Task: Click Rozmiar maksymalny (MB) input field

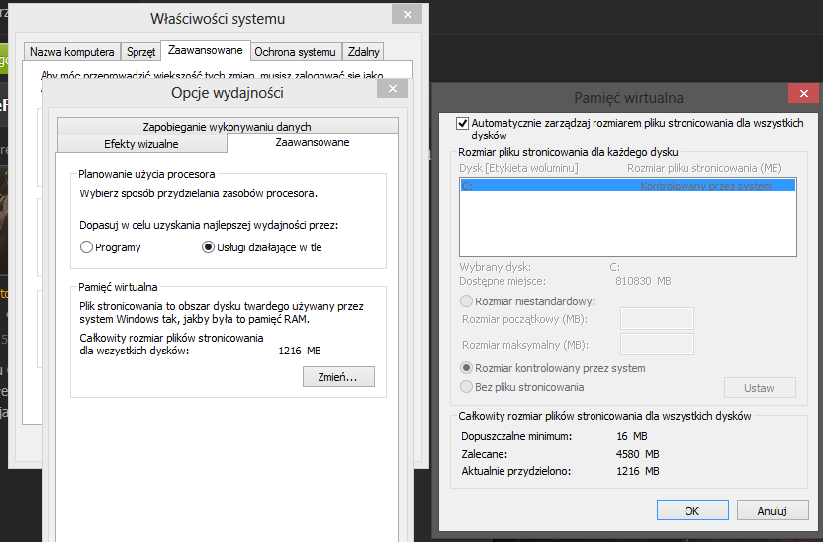Action: click(657, 344)
